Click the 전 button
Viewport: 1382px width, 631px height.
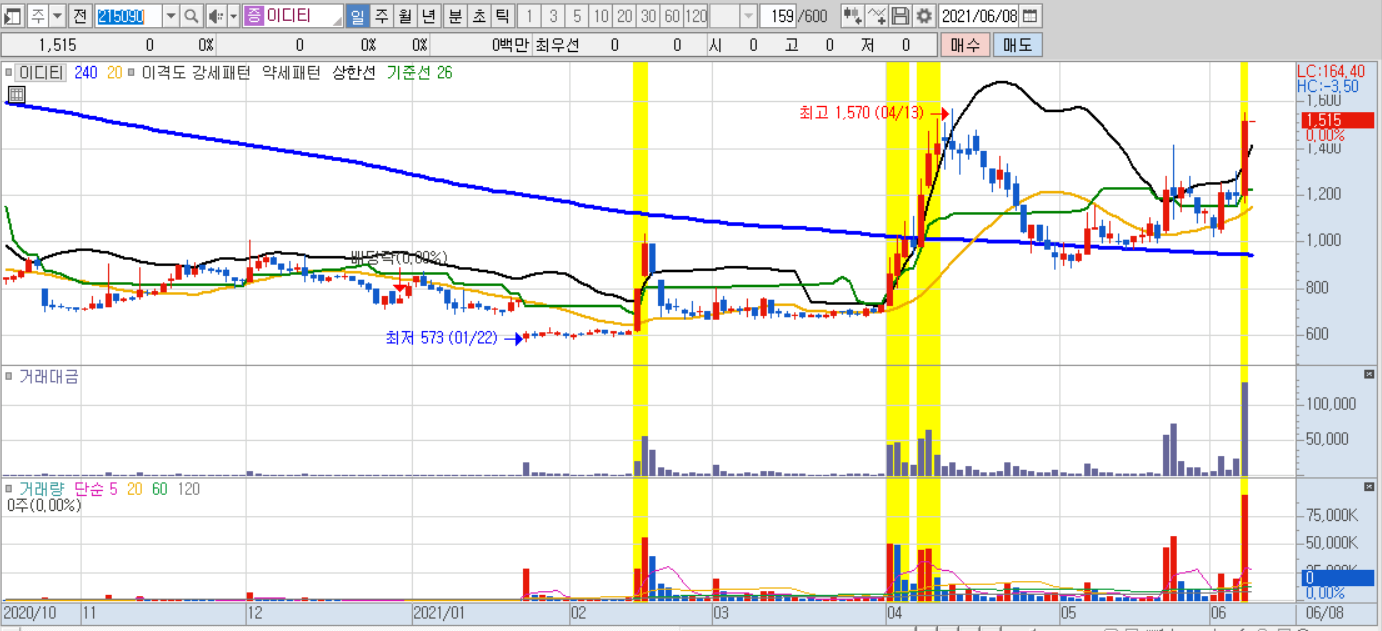80,16
